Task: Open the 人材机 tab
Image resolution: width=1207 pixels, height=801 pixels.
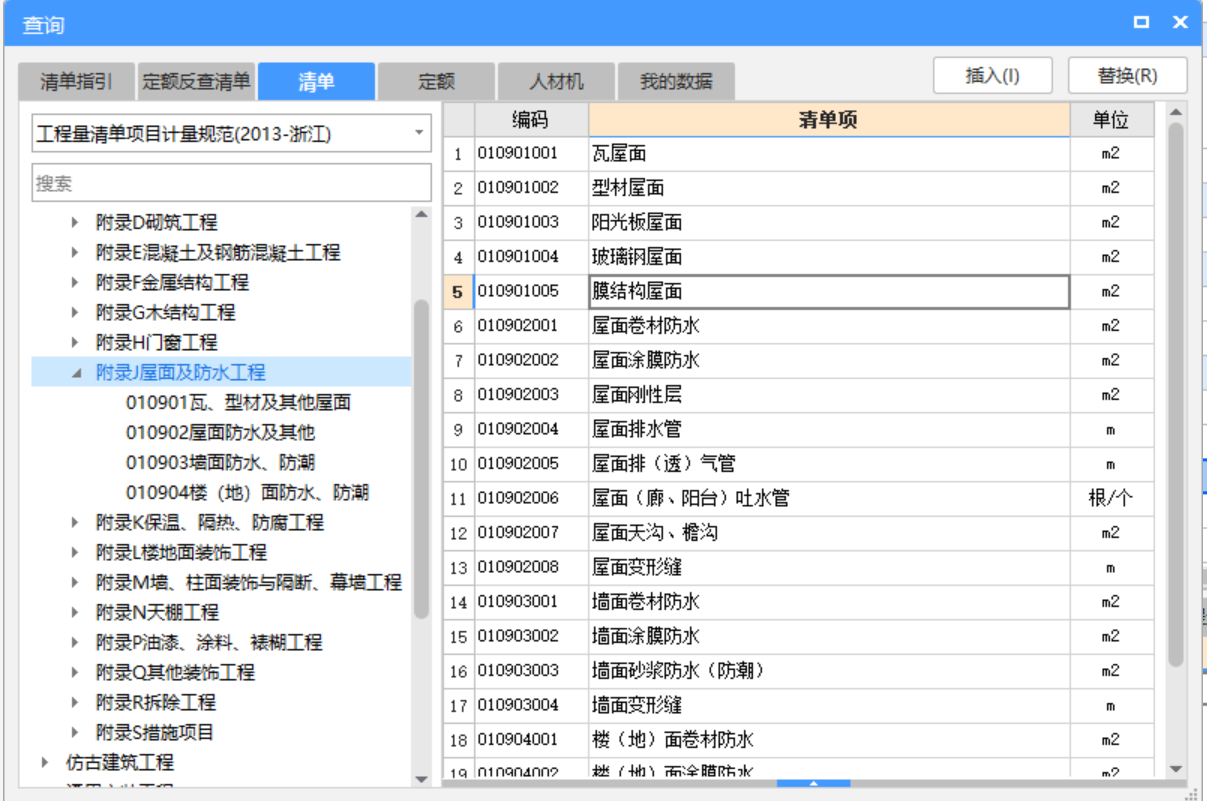Action: (x=556, y=82)
